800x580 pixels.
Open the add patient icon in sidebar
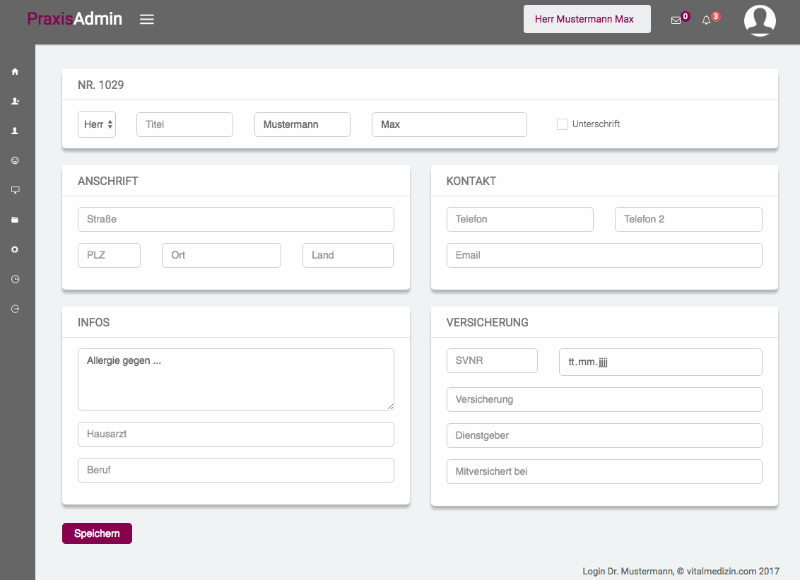tap(15, 101)
